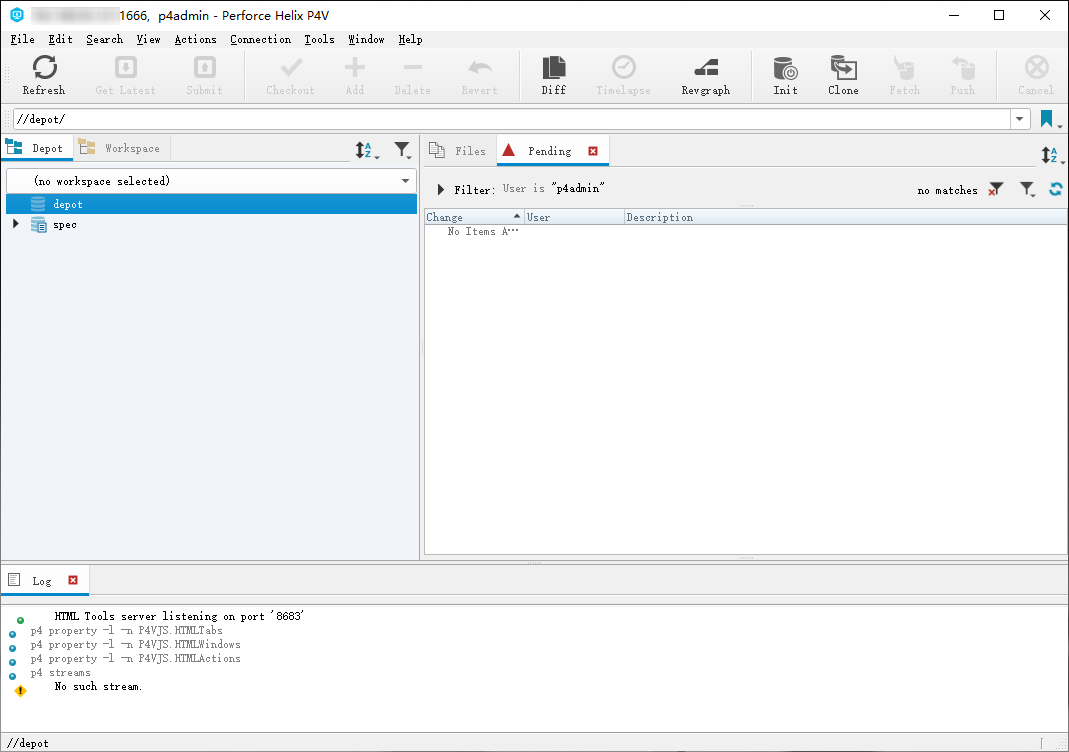Click the depot tree sort order icon
The width and height of the screenshot is (1069, 752).
[x=366, y=150]
